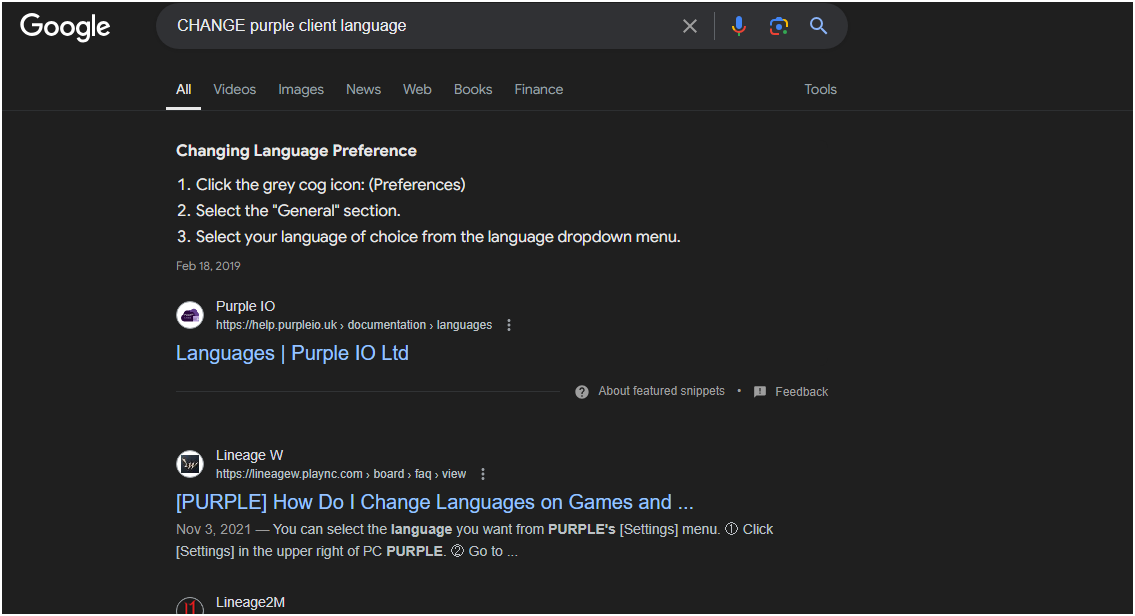
Task: Open more options for the Purple IO result
Action: pos(509,325)
